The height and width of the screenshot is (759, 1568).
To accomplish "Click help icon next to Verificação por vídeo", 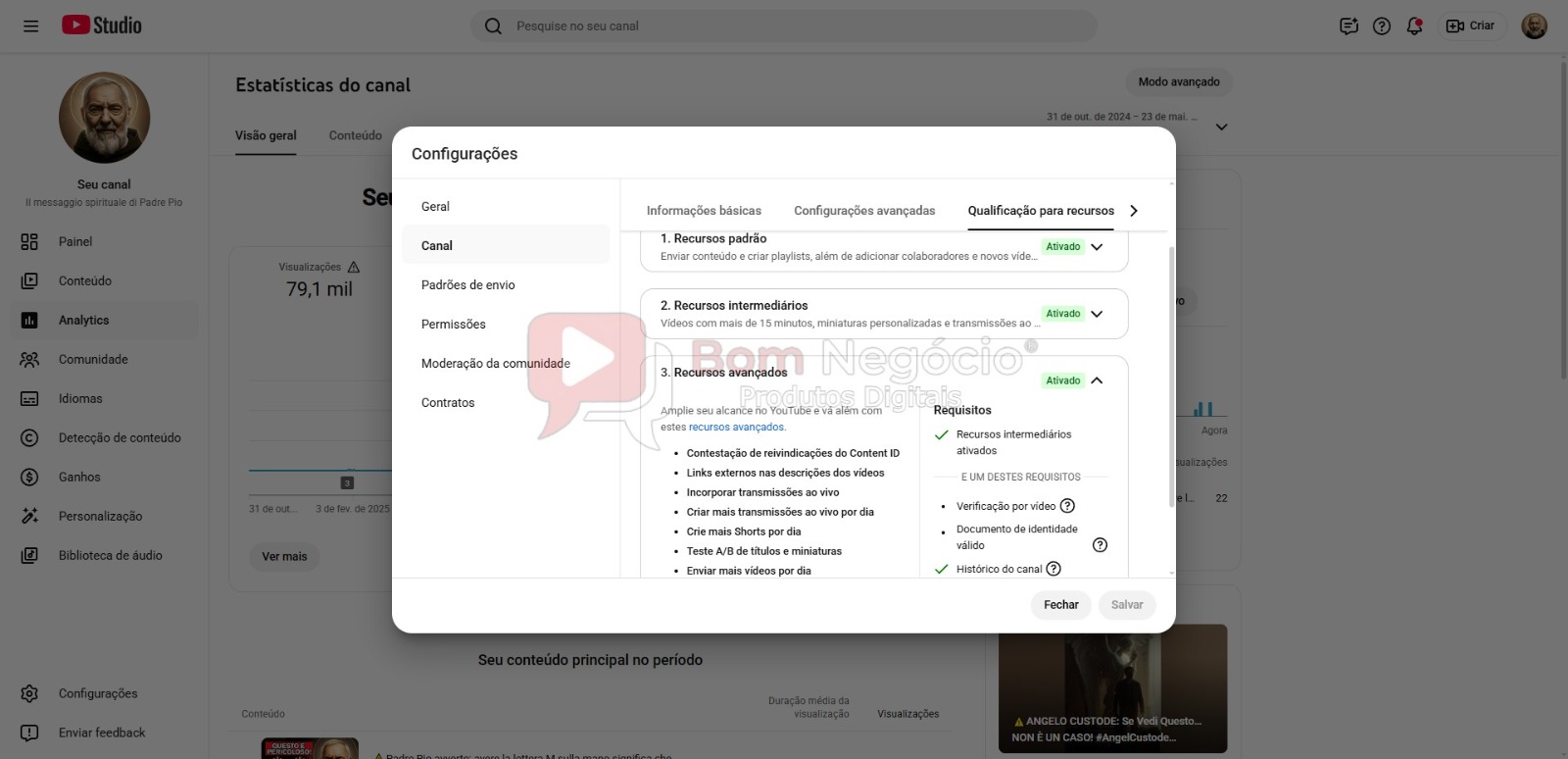I will (1068, 506).
